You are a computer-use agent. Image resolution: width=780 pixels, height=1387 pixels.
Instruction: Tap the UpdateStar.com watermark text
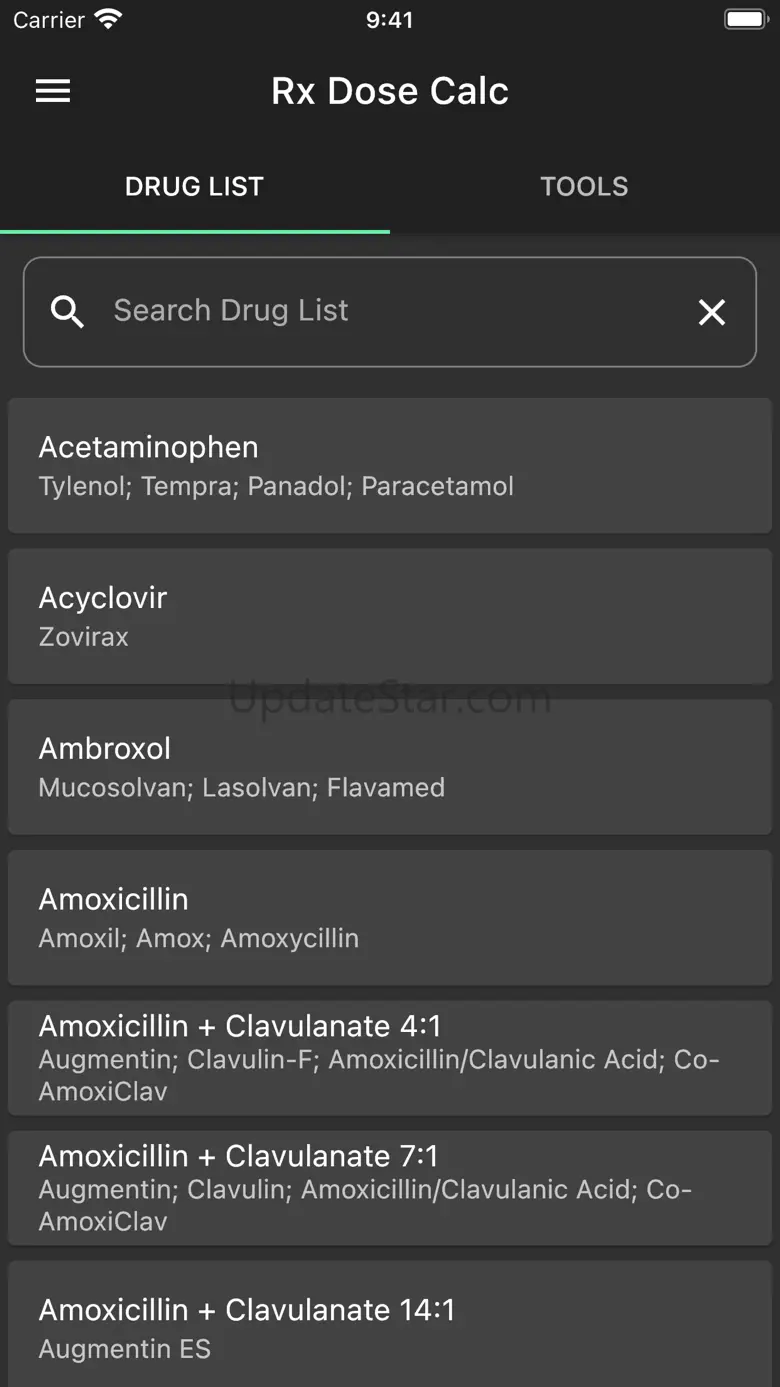click(390, 699)
